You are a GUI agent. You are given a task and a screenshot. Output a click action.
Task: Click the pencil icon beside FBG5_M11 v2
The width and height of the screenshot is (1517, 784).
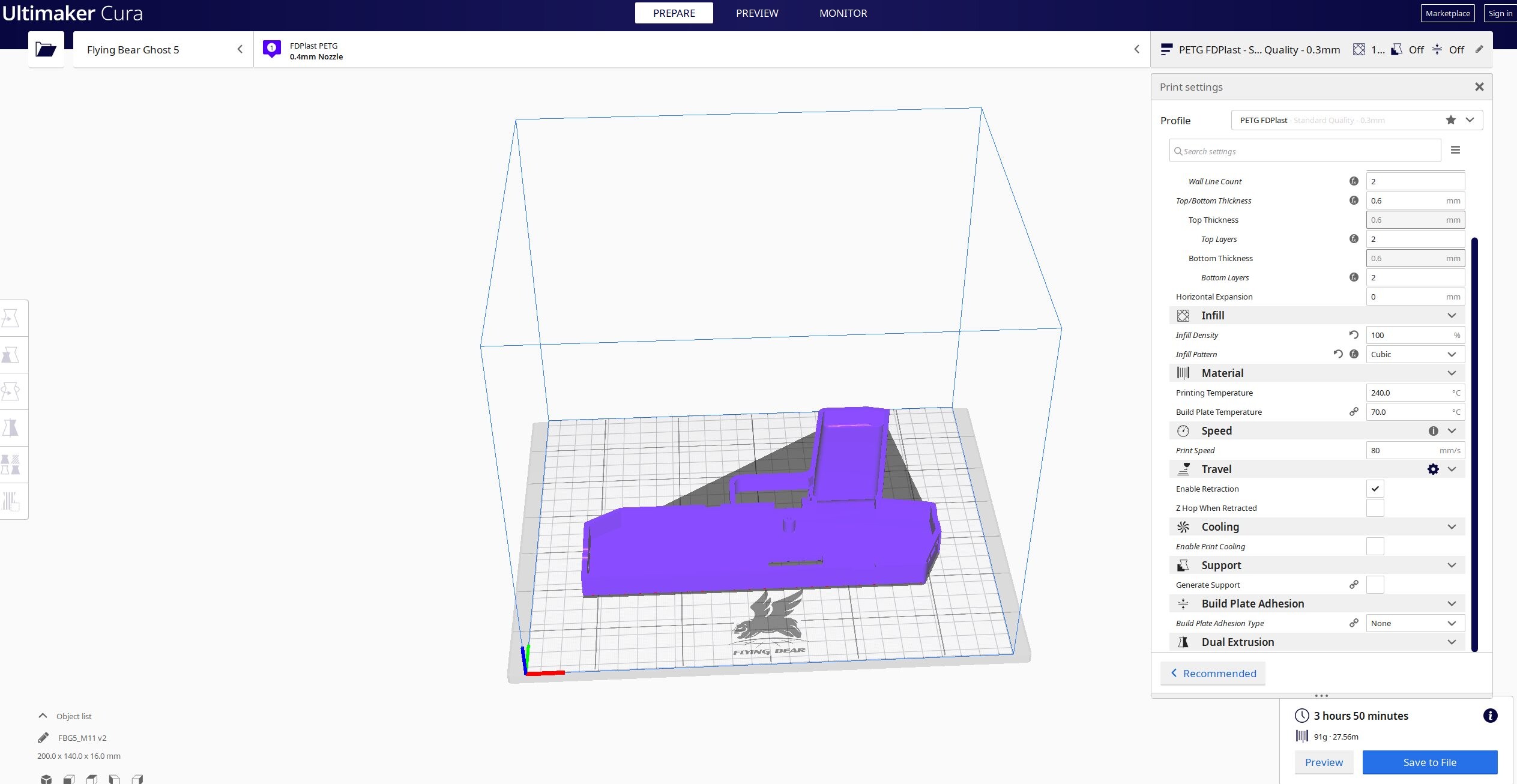pyautogui.click(x=43, y=738)
